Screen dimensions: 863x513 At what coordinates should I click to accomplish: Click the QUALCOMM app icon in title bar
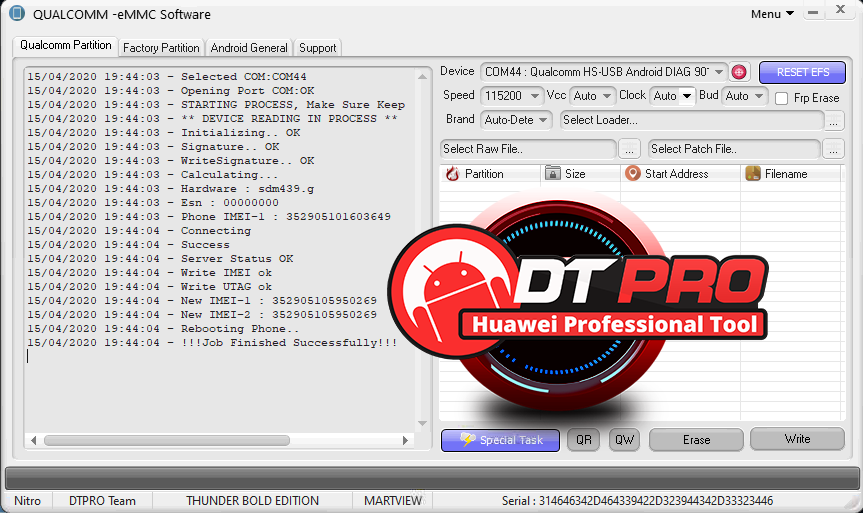[x=17, y=14]
